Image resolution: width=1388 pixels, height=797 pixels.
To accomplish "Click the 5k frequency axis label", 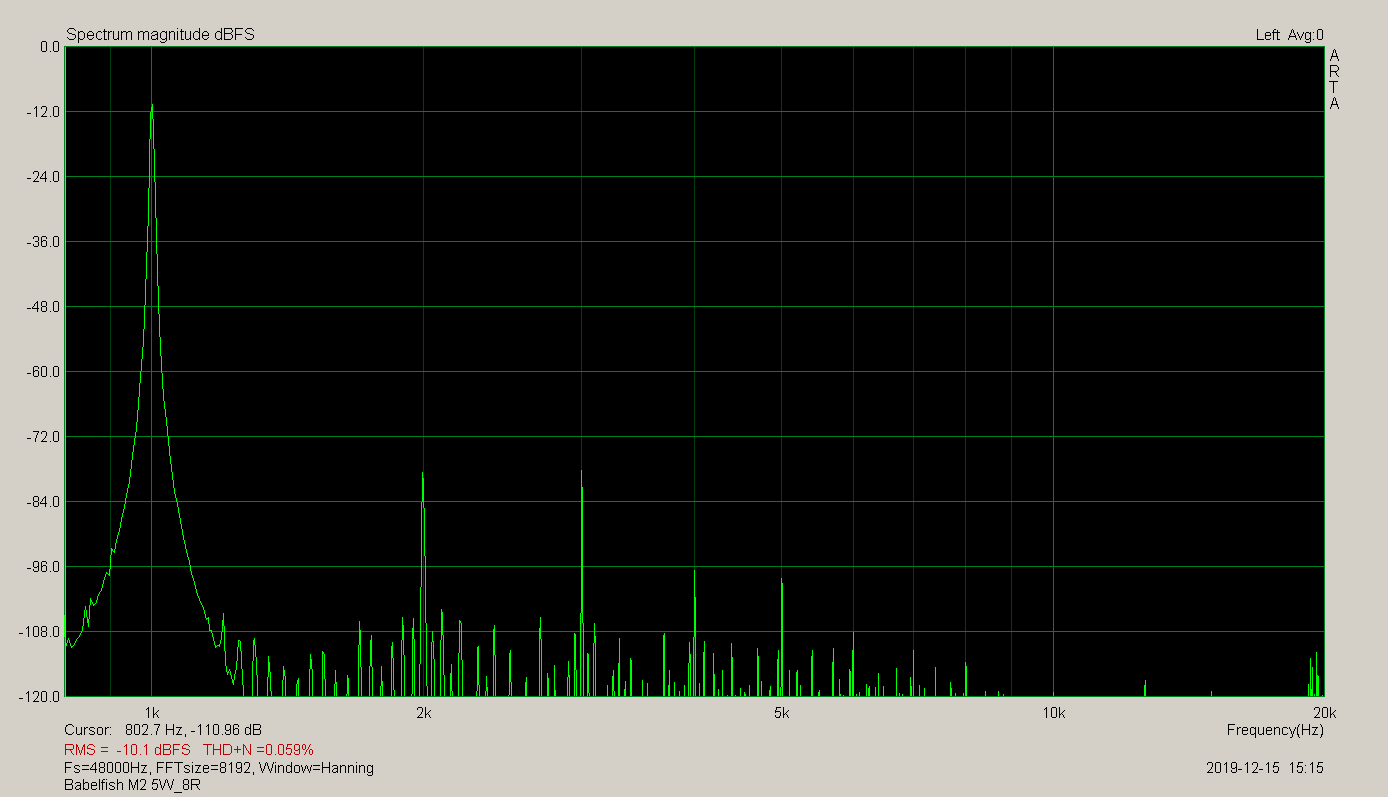I will tap(782, 713).
